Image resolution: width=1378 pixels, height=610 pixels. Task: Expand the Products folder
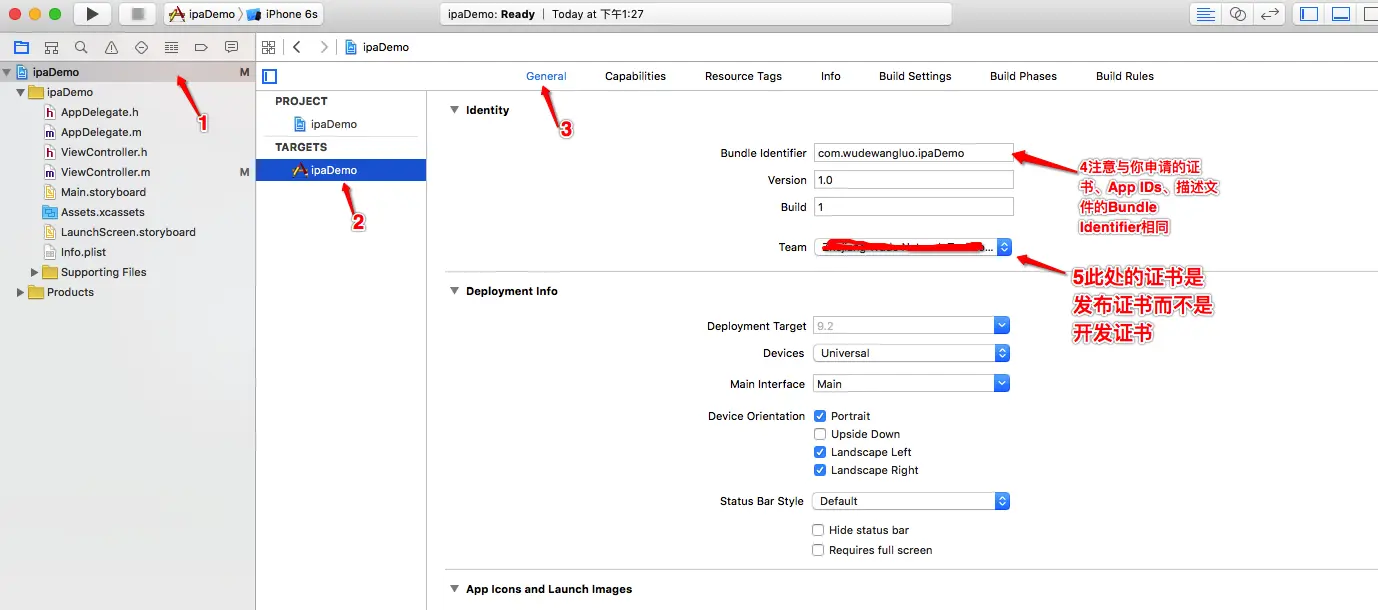20,292
